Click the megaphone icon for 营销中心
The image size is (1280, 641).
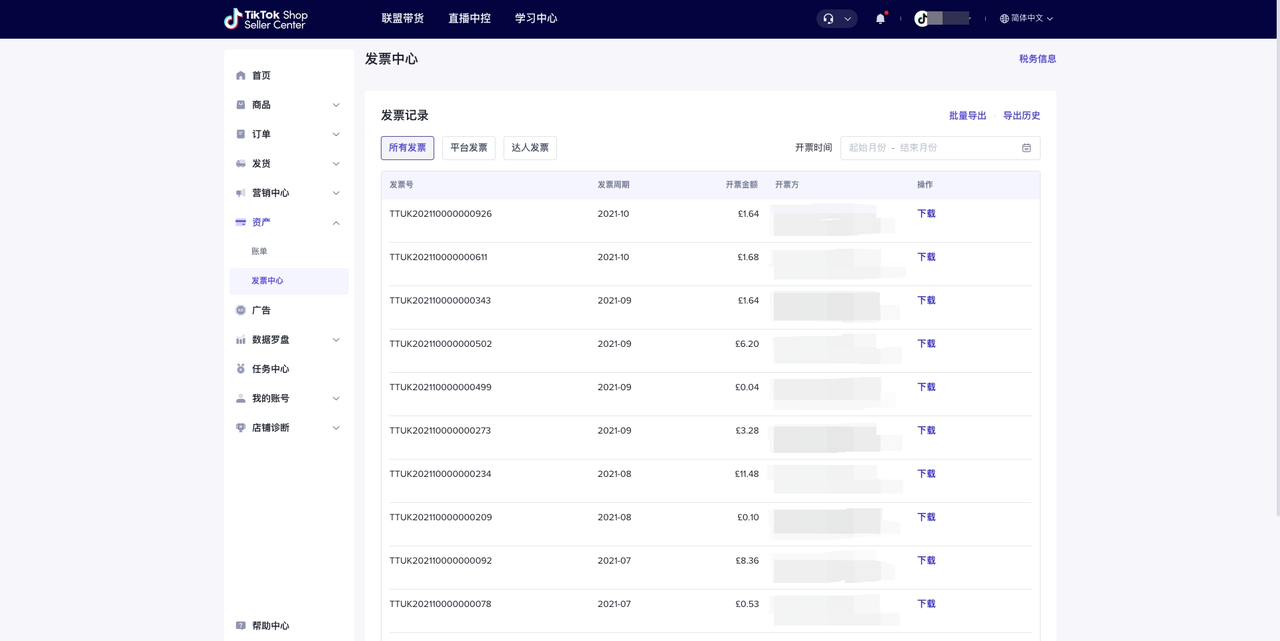coord(241,193)
